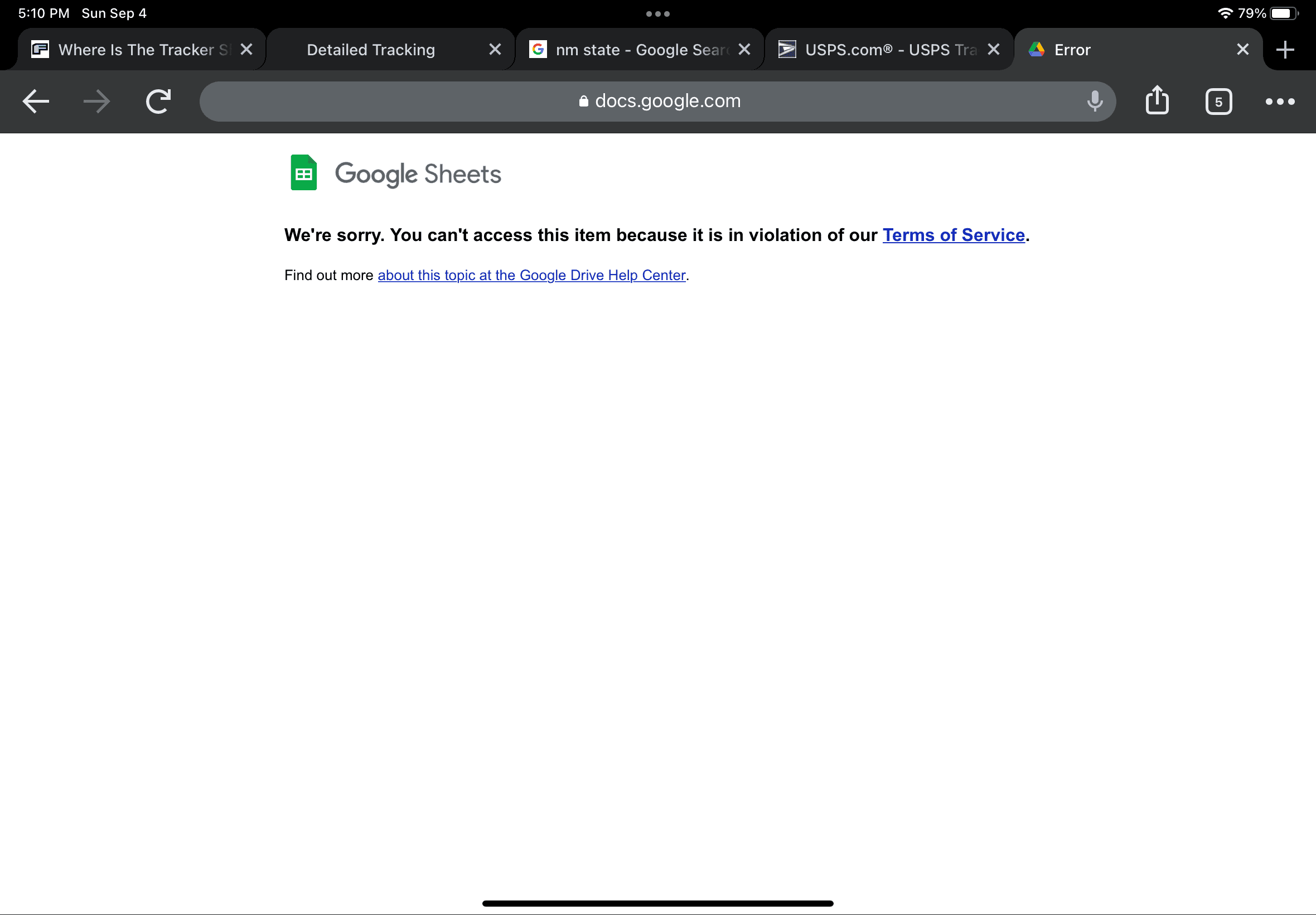Image resolution: width=1316 pixels, height=915 pixels.
Task: Close the Where Is The Tracker tab
Action: tap(246, 49)
